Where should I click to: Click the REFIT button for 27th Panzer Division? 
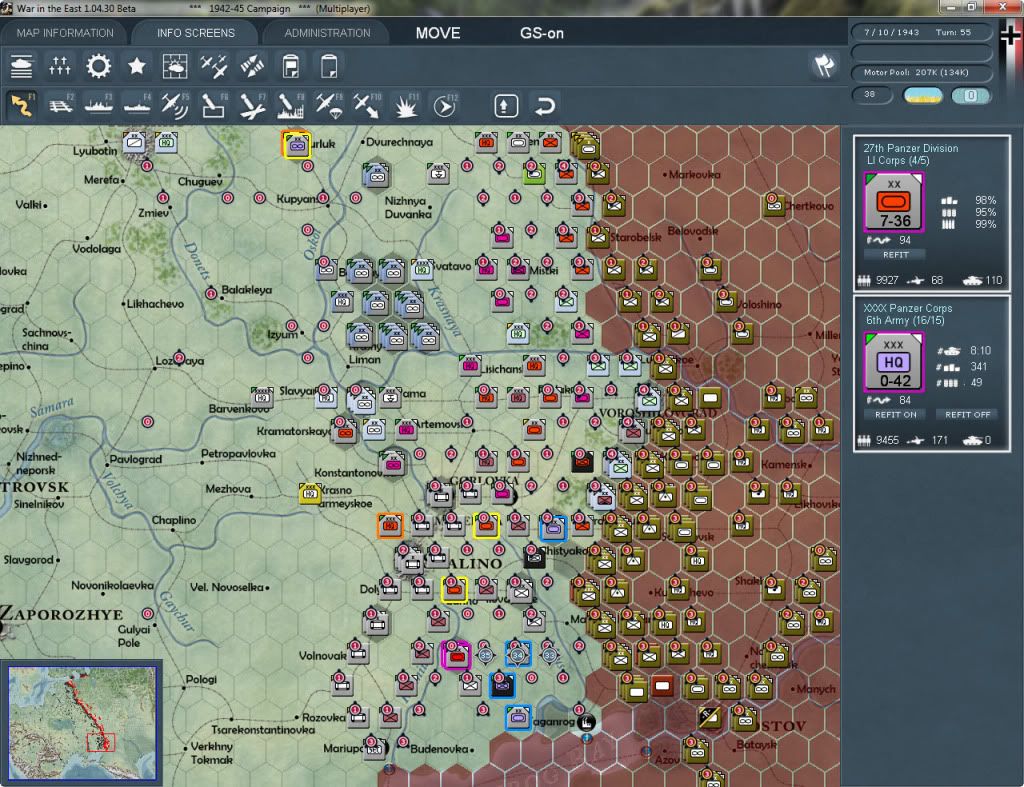pos(895,255)
